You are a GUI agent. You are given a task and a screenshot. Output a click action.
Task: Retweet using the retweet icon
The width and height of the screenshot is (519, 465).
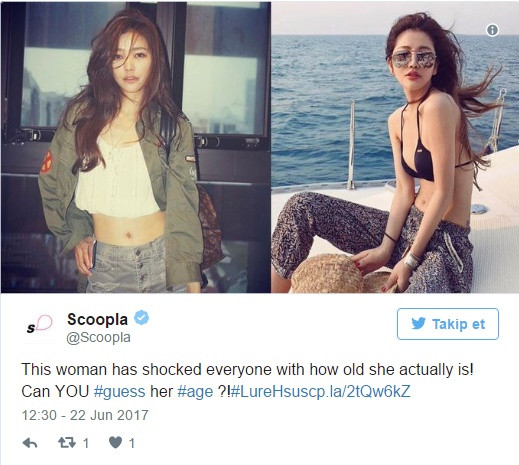(x=67, y=443)
